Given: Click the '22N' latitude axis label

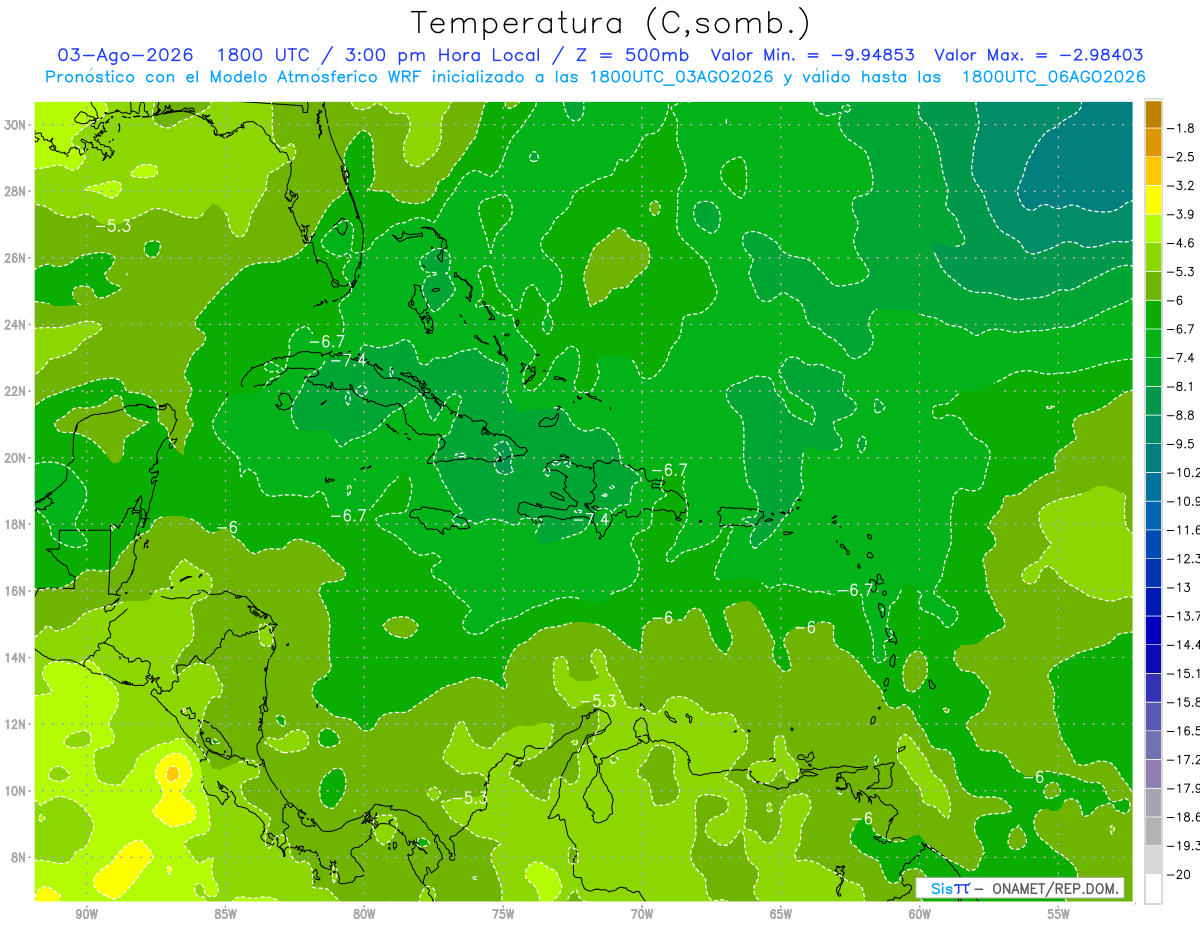Looking at the screenshot, I should click(x=16, y=391).
